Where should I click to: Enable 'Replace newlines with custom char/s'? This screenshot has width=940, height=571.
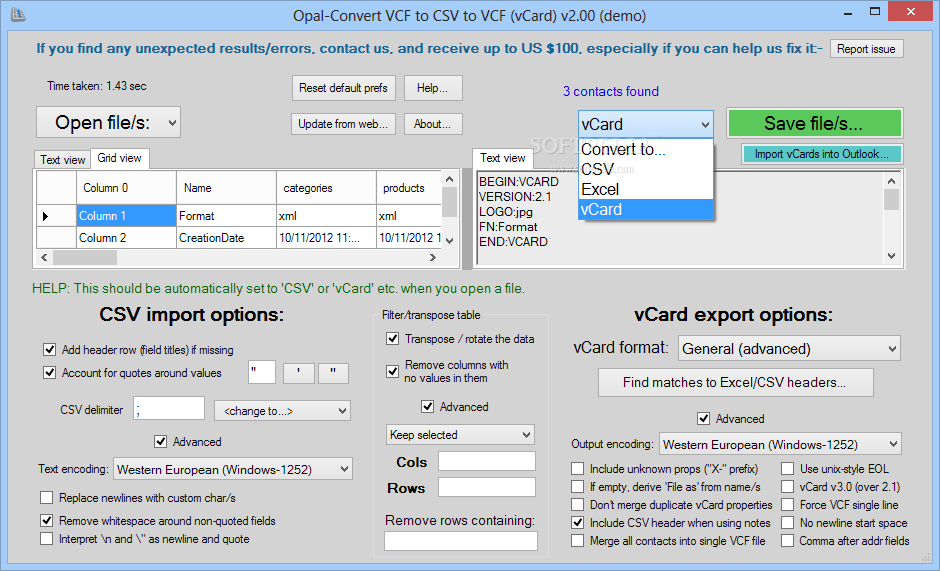[x=46, y=497]
